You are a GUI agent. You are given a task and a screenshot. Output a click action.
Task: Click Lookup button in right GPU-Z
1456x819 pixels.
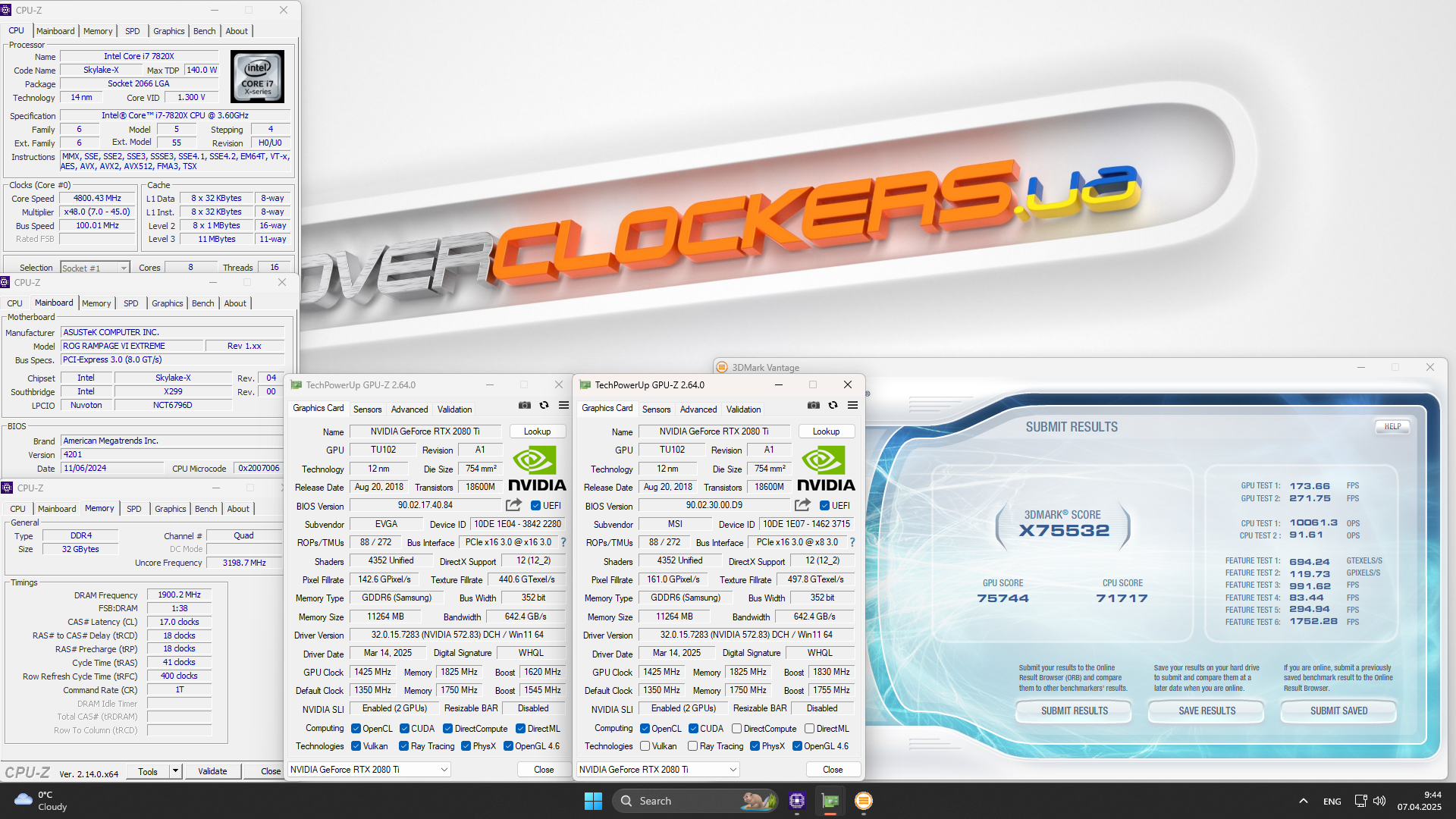pos(826,431)
